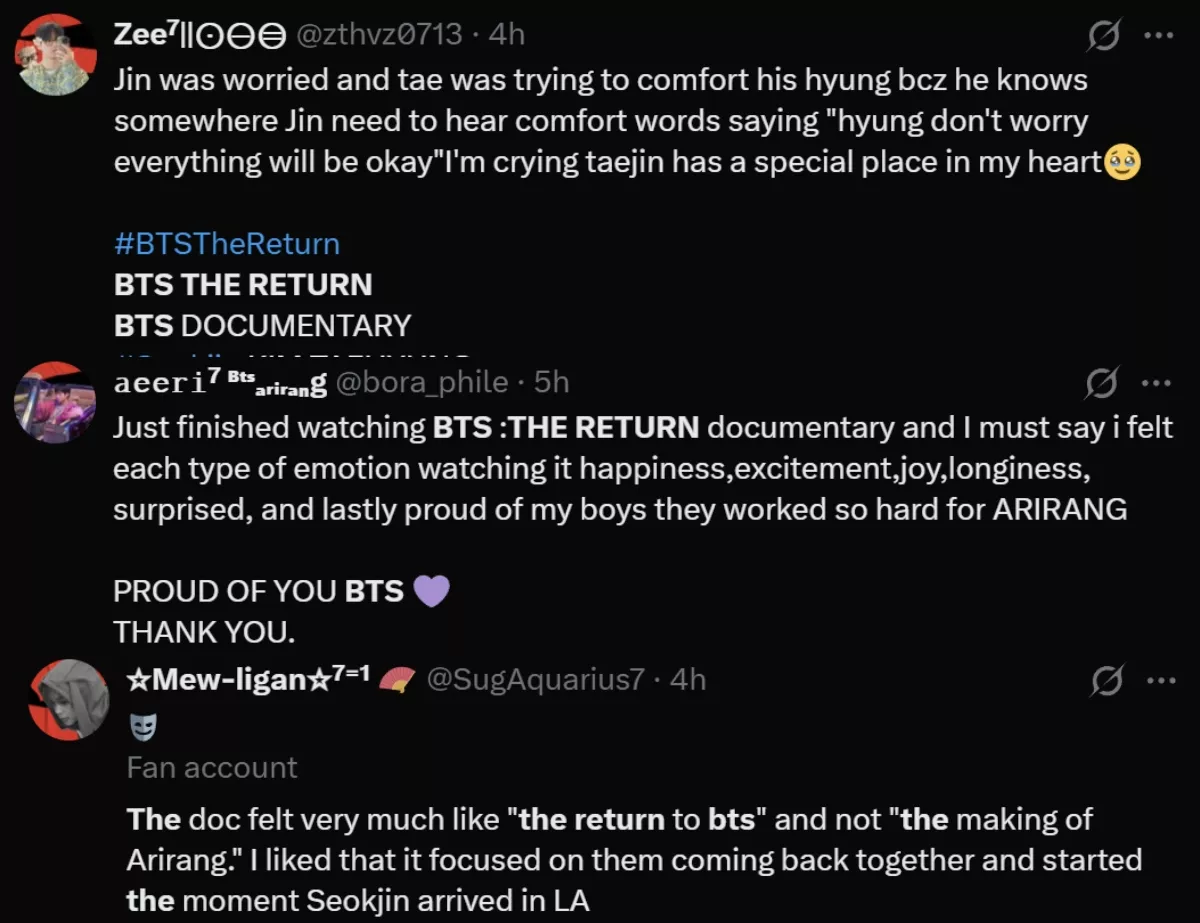Open Zee's profile avatar
This screenshot has height=923, width=1200.
click(55, 55)
